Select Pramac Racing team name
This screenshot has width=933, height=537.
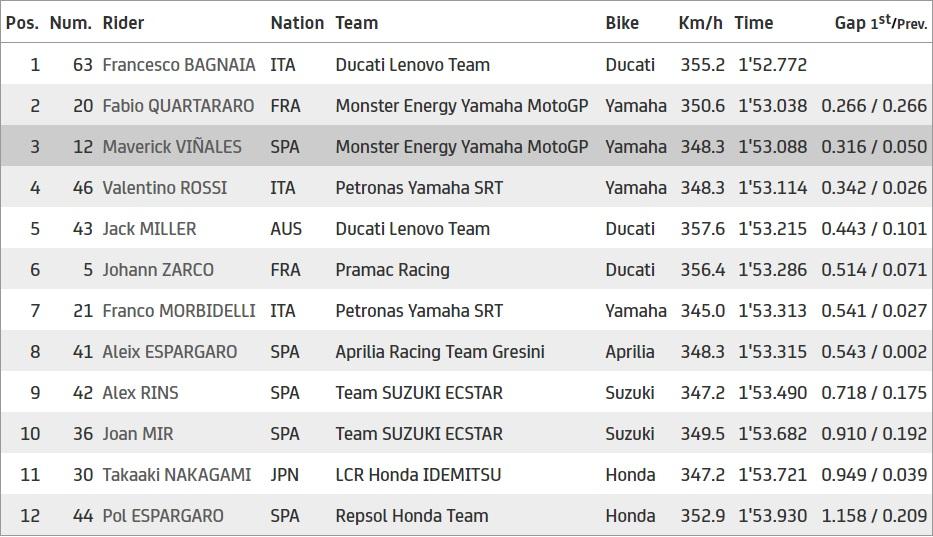pyautogui.click(x=392, y=270)
